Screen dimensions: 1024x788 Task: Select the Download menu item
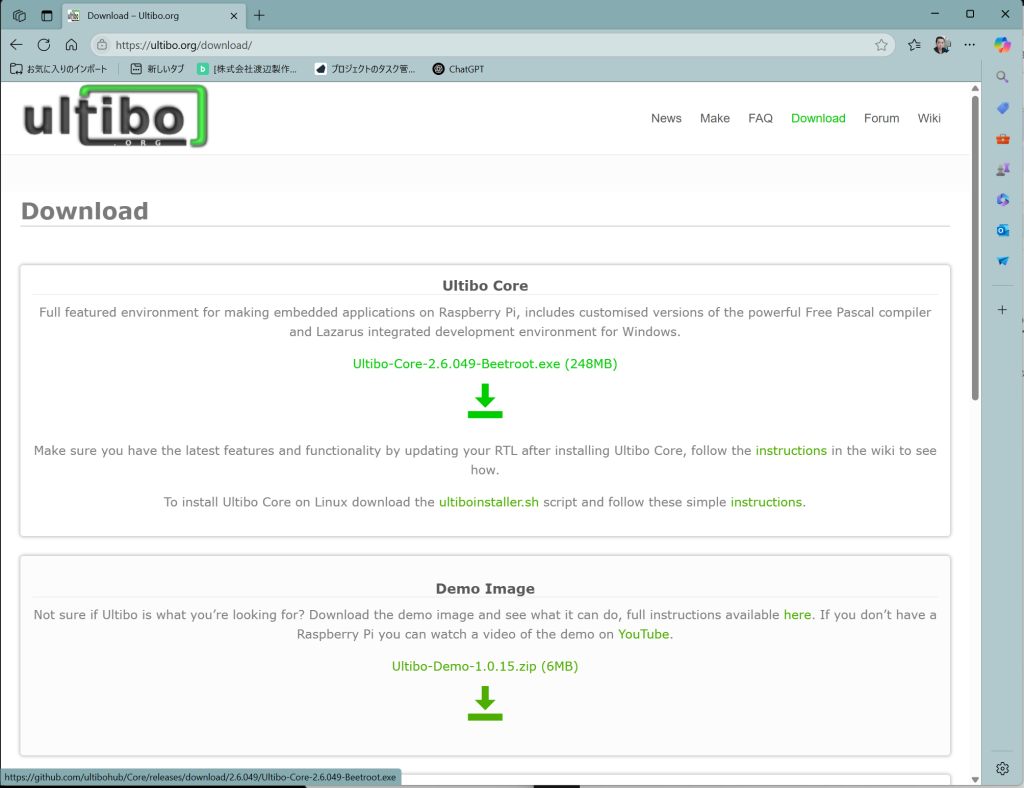(818, 118)
